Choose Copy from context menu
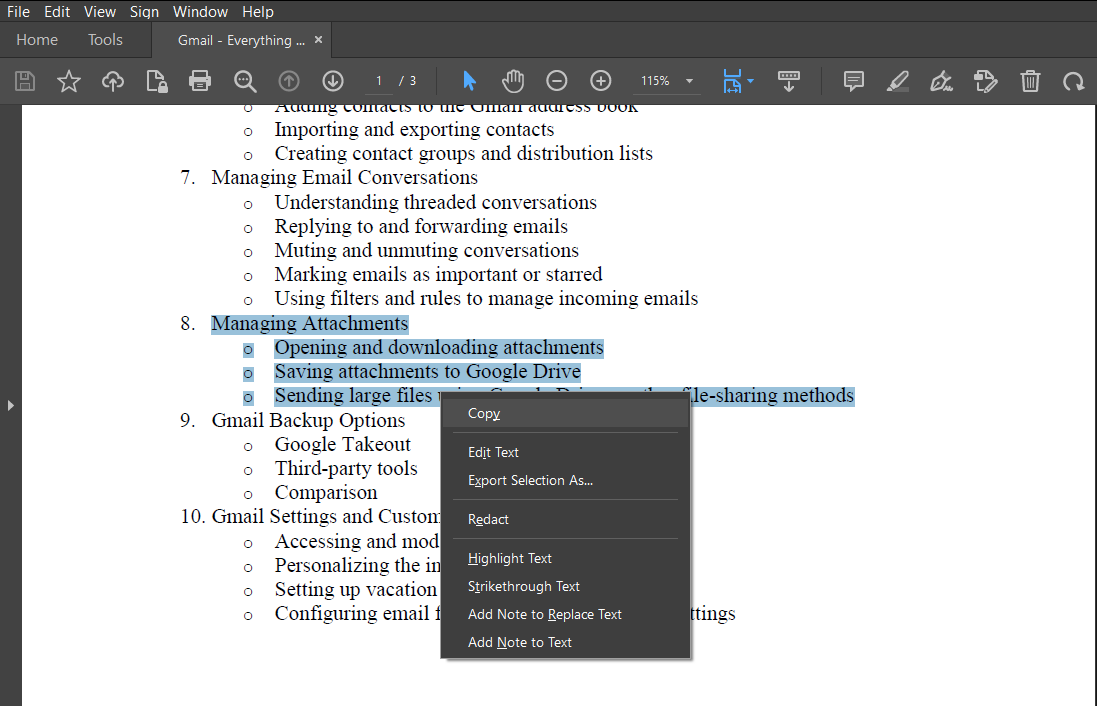The height and width of the screenshot is (706, 1097). (x=565, y=414)
